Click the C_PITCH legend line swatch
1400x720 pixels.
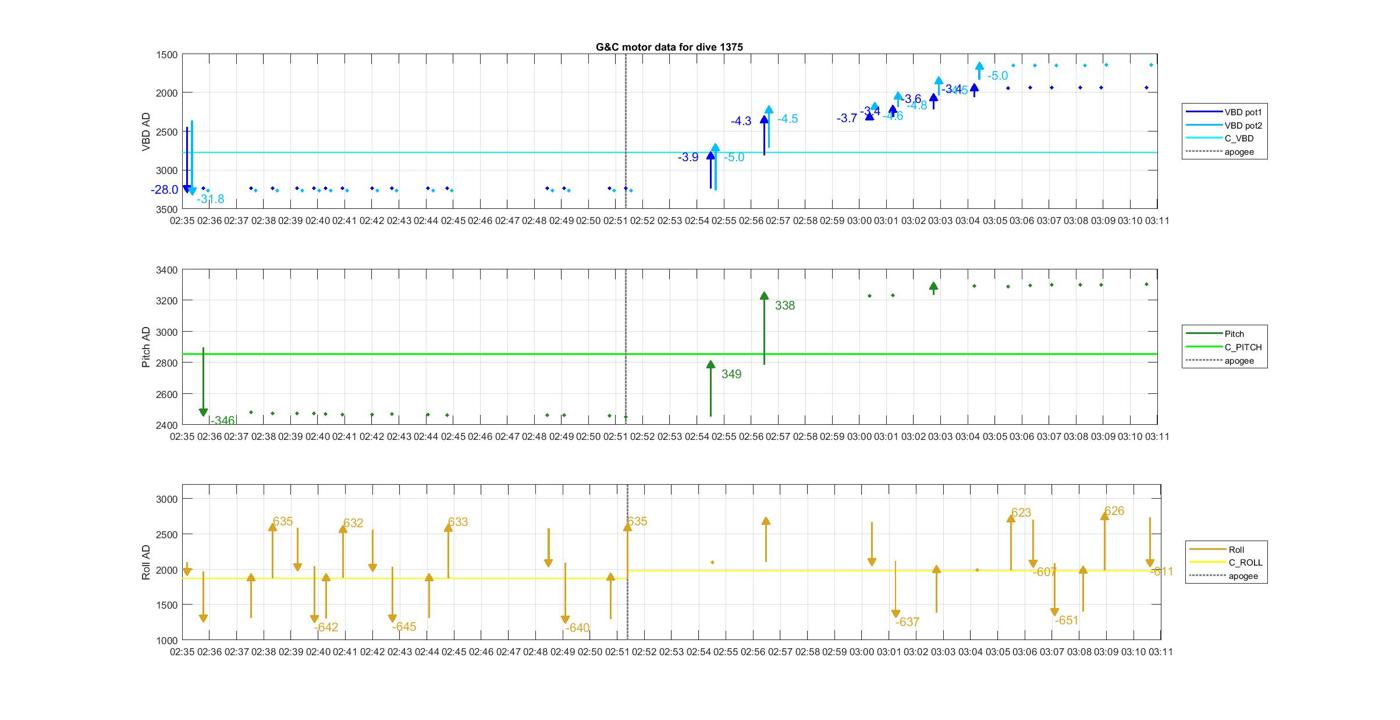[1203, 347]
